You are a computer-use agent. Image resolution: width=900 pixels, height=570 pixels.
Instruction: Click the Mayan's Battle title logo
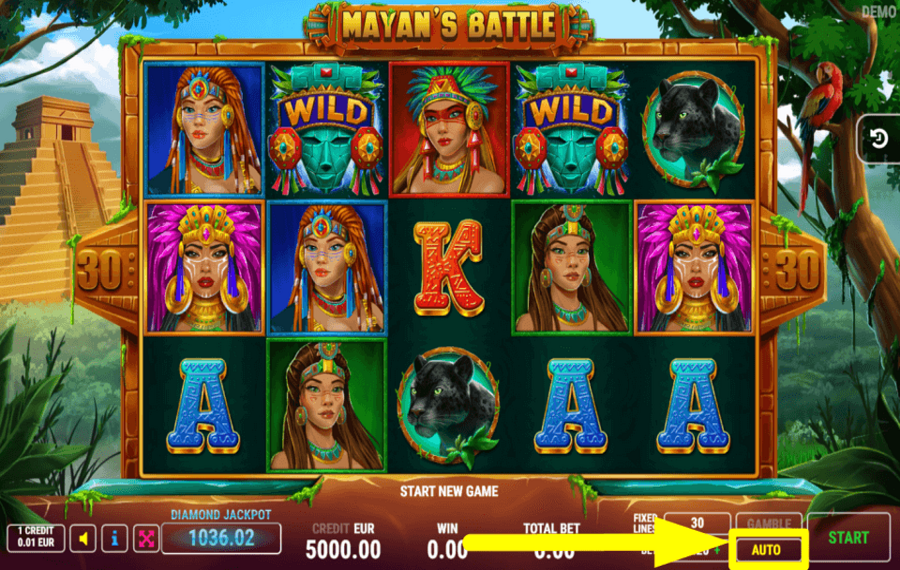[x=448, y=26]
